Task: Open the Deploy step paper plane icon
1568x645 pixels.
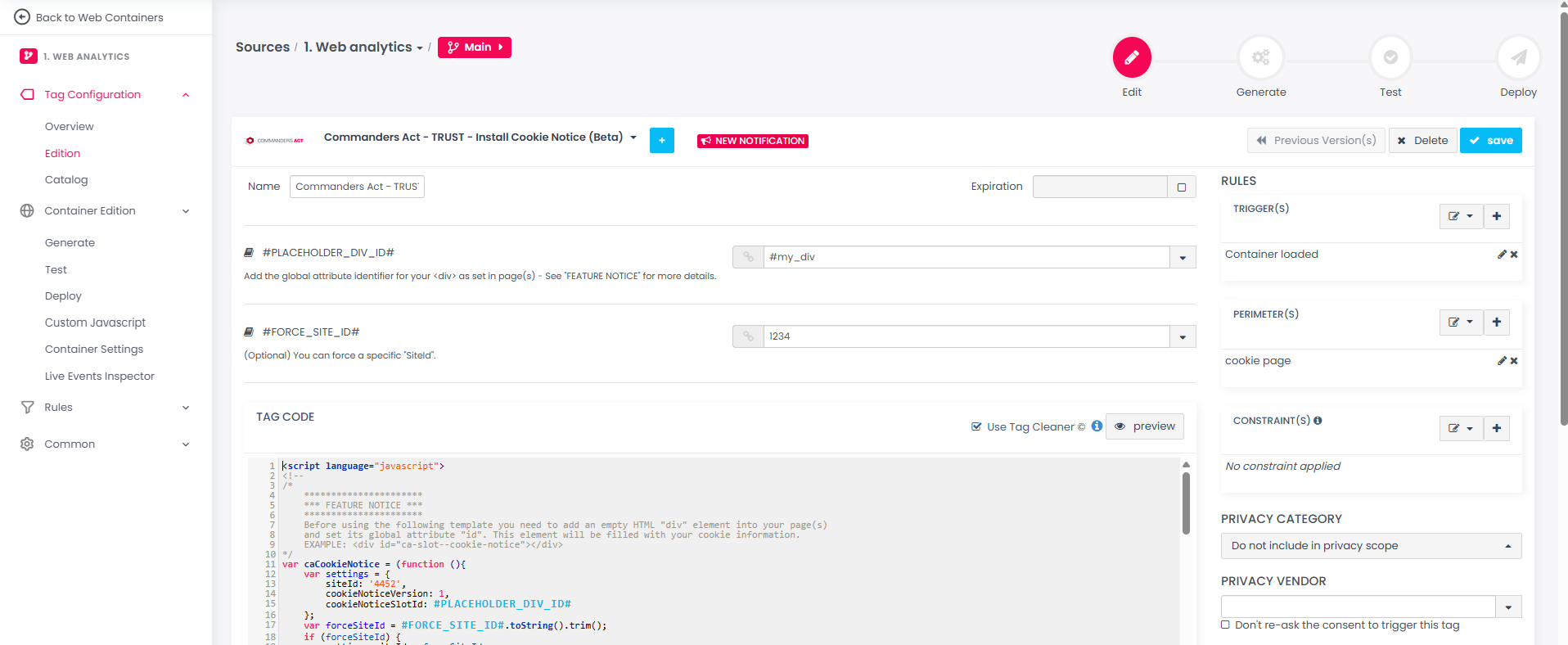Action: coord(1518,57)
